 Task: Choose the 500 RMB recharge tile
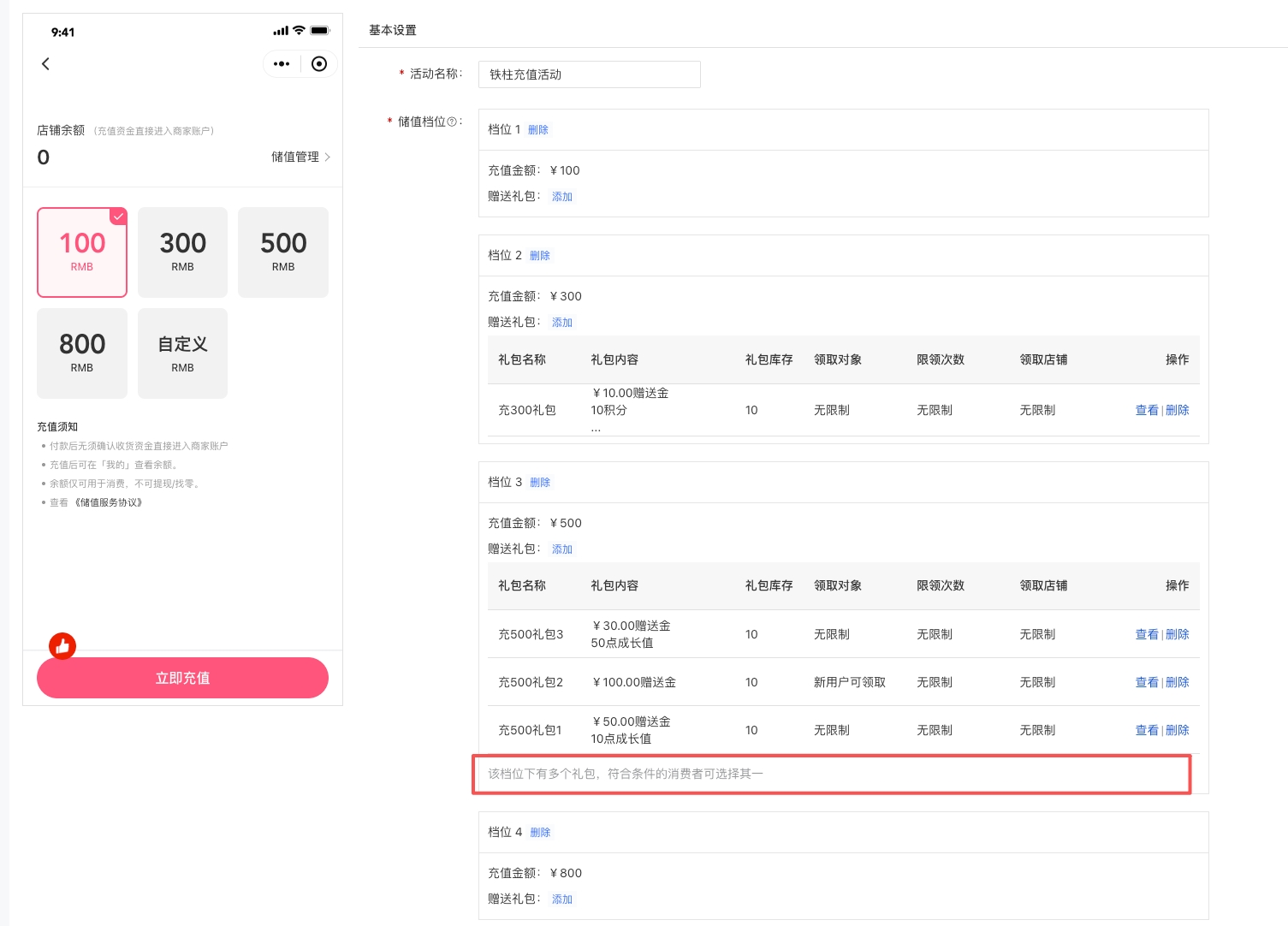(283, 252)
